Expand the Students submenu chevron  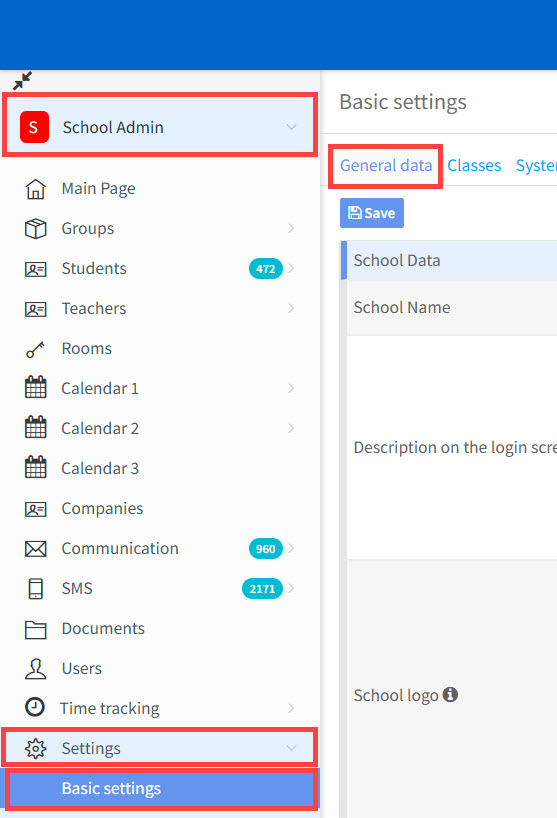(291, 268)
